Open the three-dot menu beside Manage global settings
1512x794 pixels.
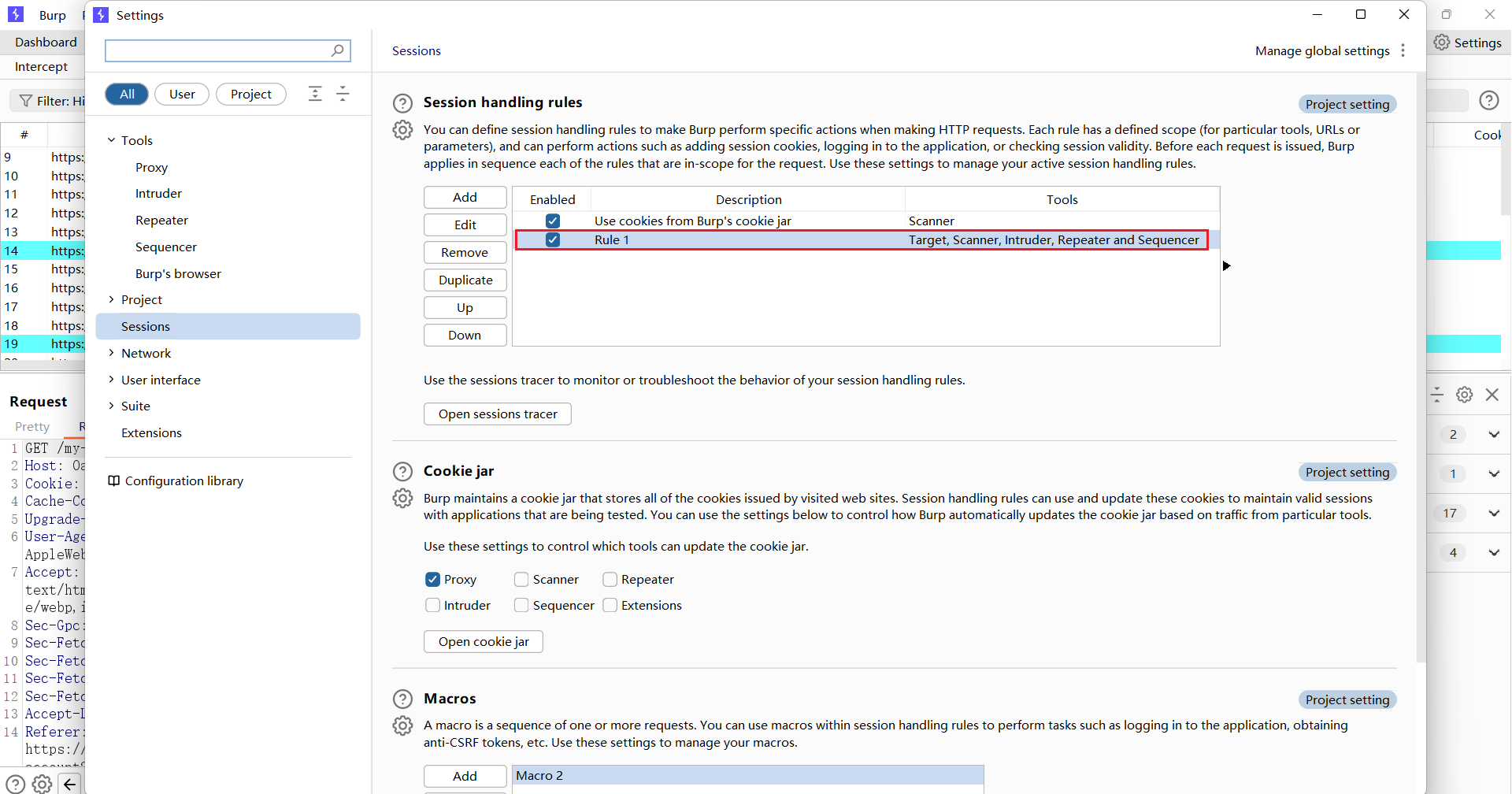click(1403, 50)
